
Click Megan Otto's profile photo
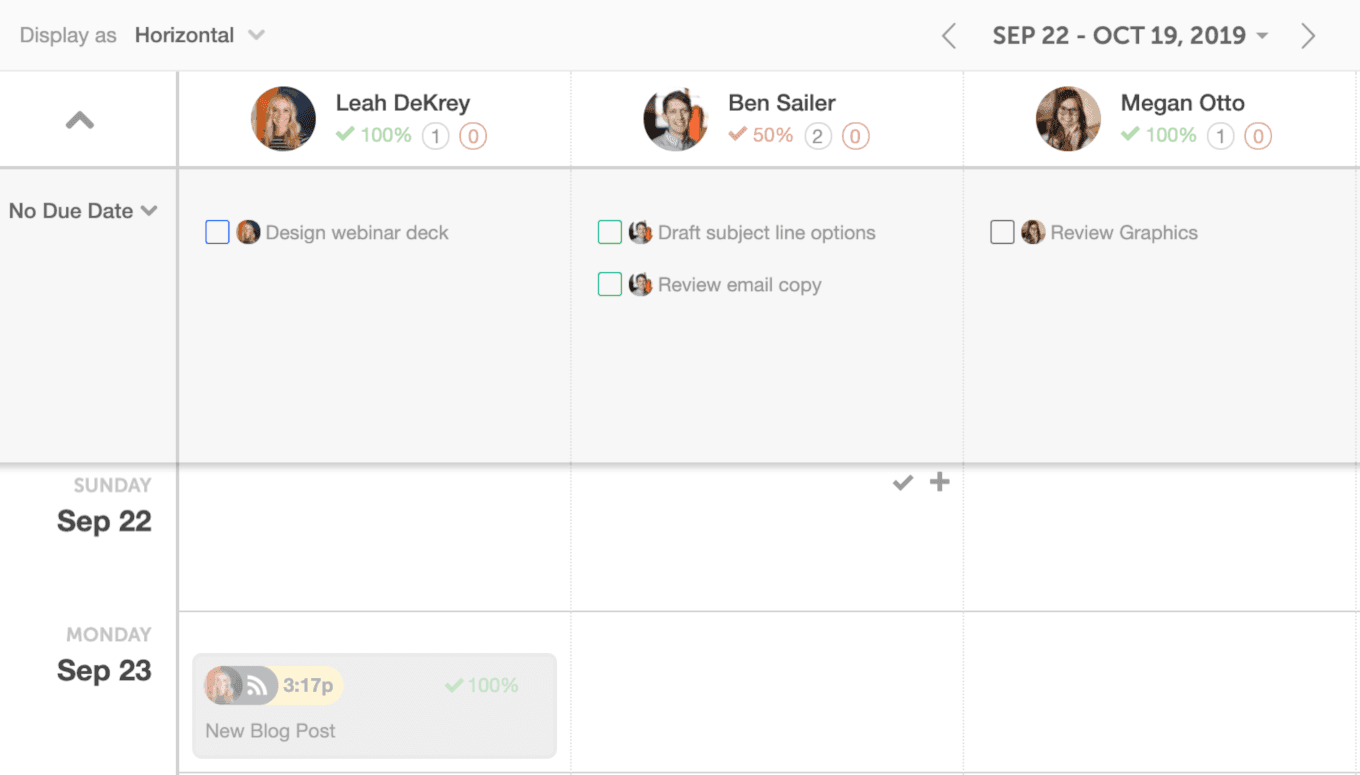(x=1068, y=118)
